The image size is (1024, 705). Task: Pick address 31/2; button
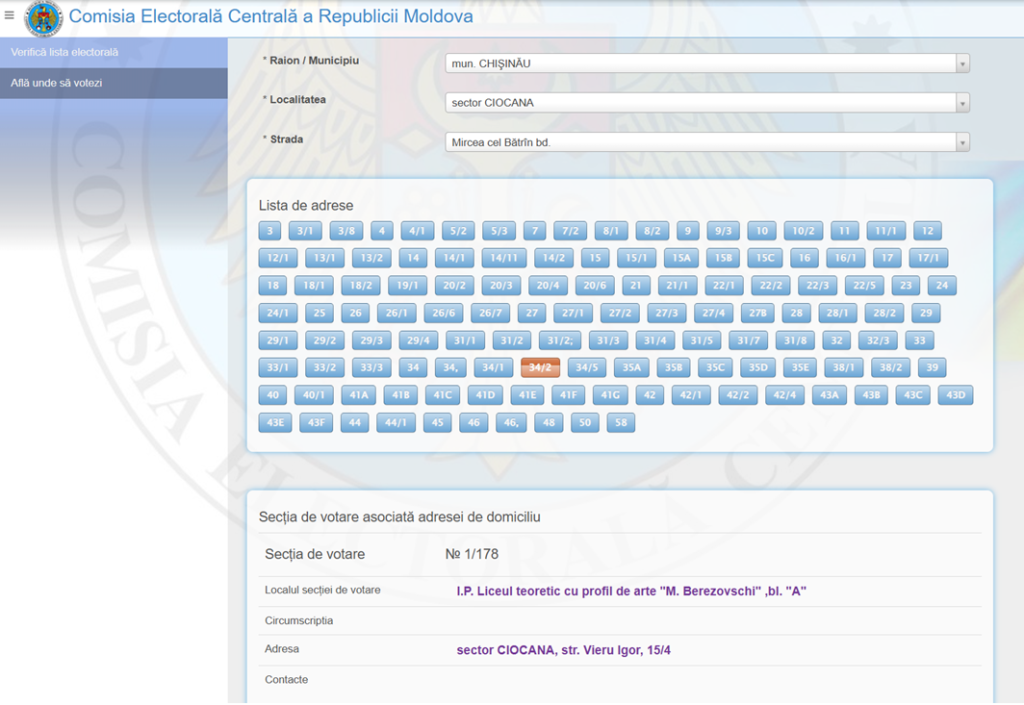(560, 341)
